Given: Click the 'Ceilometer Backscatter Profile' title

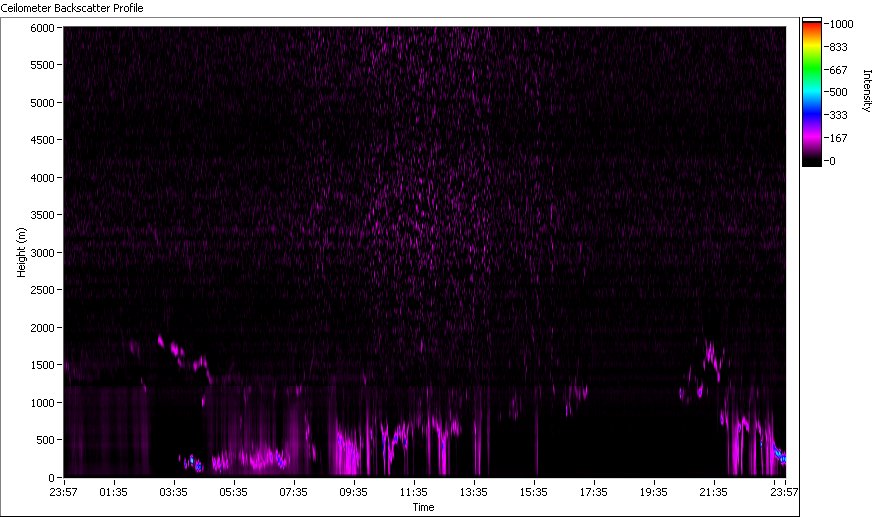Looking at the screenshot, I should pos(72,8).
